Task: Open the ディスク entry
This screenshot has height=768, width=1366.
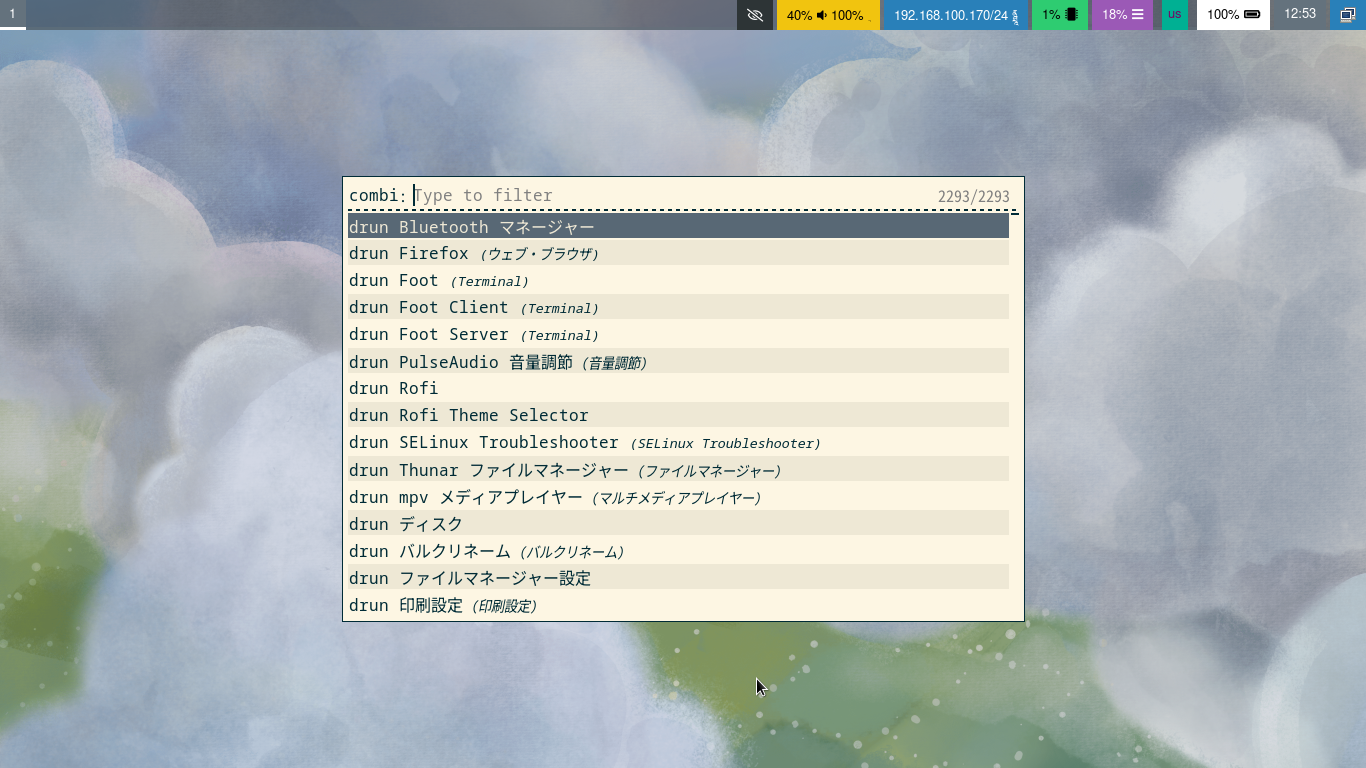Action: pos(678,524)
